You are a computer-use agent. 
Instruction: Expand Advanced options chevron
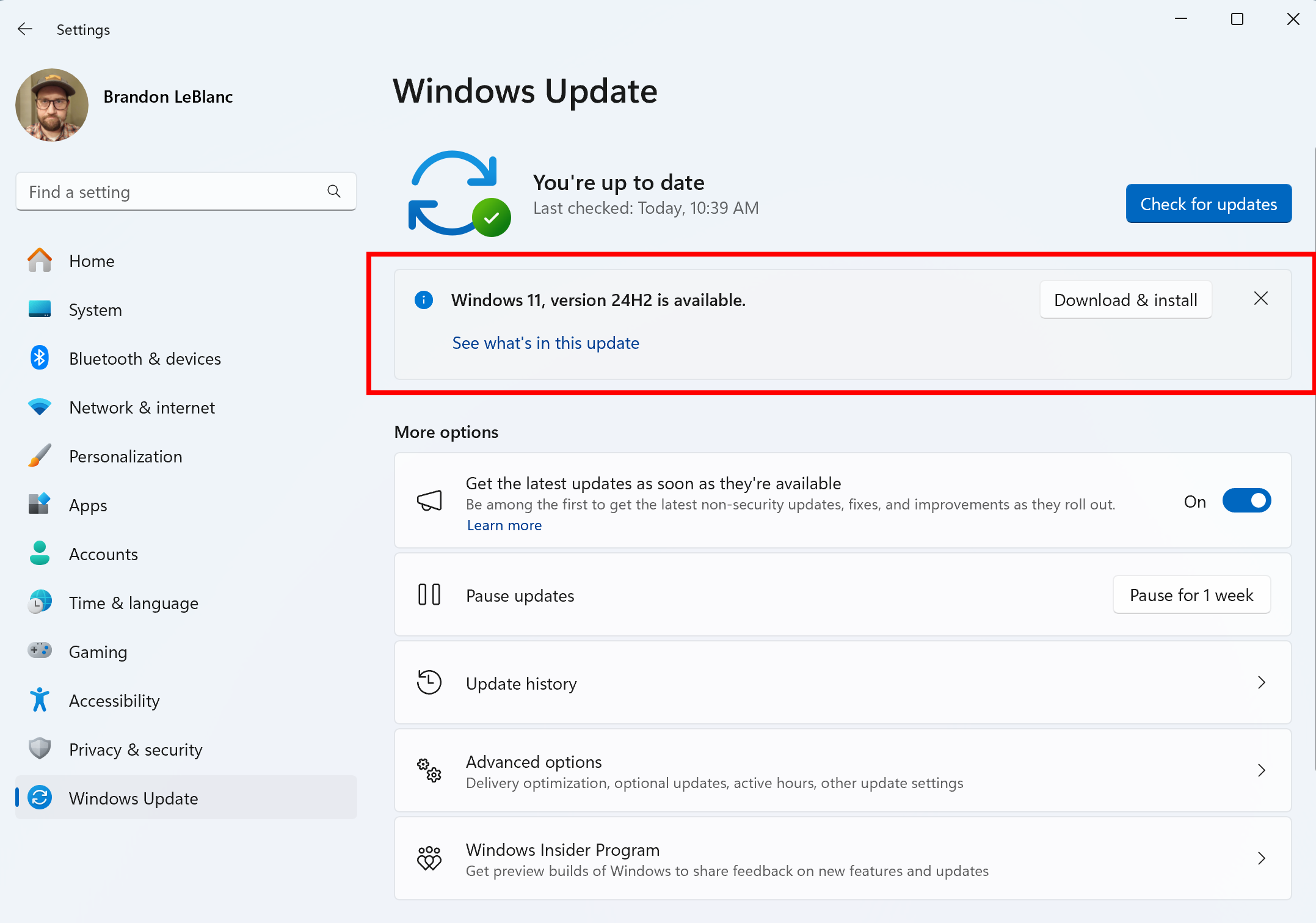click(1261, 771)
